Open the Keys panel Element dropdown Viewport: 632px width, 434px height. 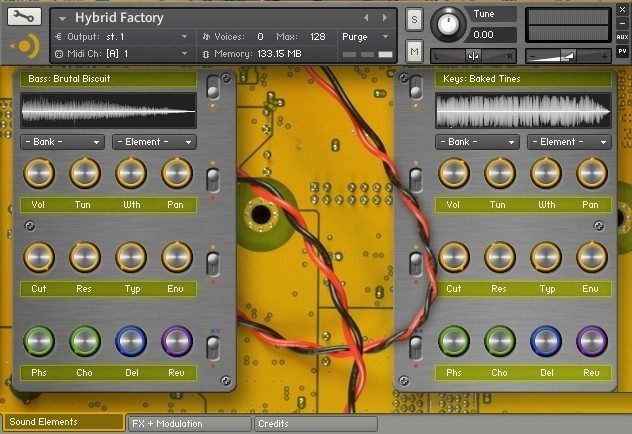click(x=569, y=142)
